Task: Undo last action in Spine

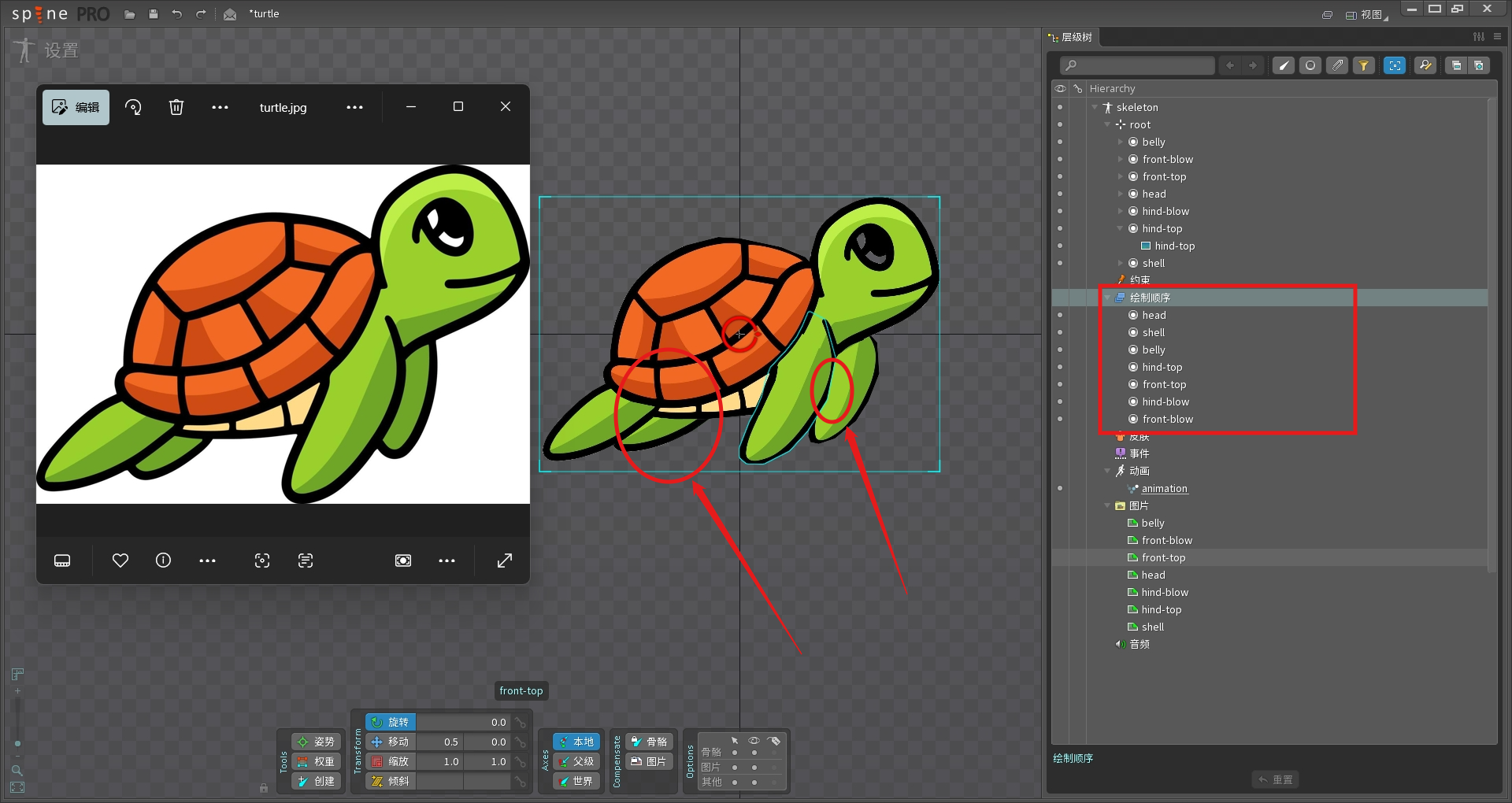Action: 177,14
